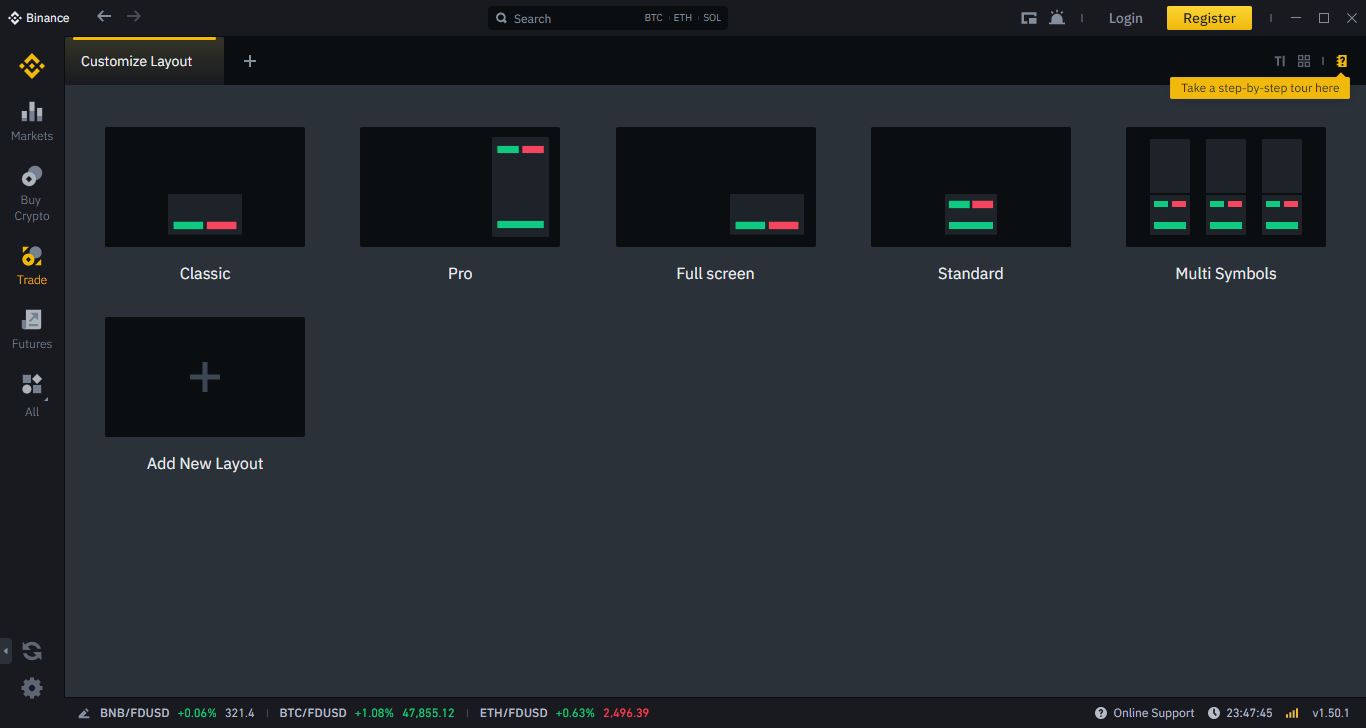Open the grid layout icon
Viewport: 1366px width, 728px height.
click(x=1304, y=61)
